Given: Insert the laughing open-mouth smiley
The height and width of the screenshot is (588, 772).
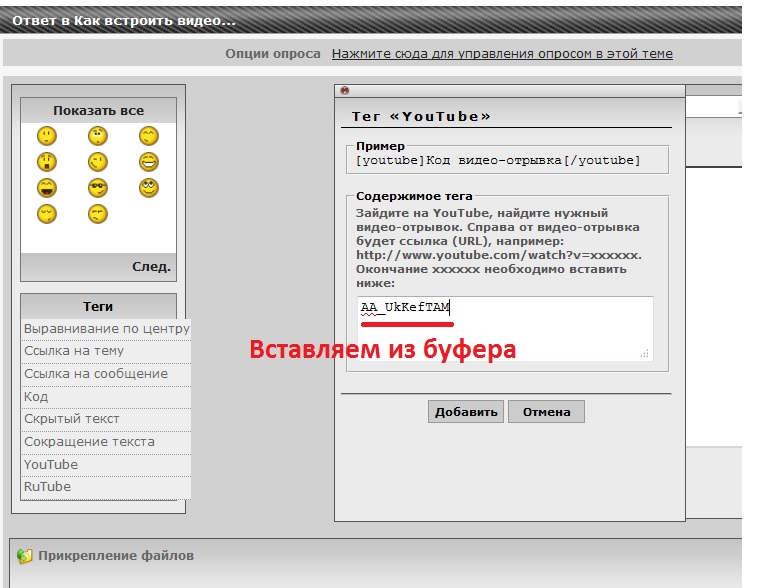Looking at the screenshot, I should click(47, 188).
